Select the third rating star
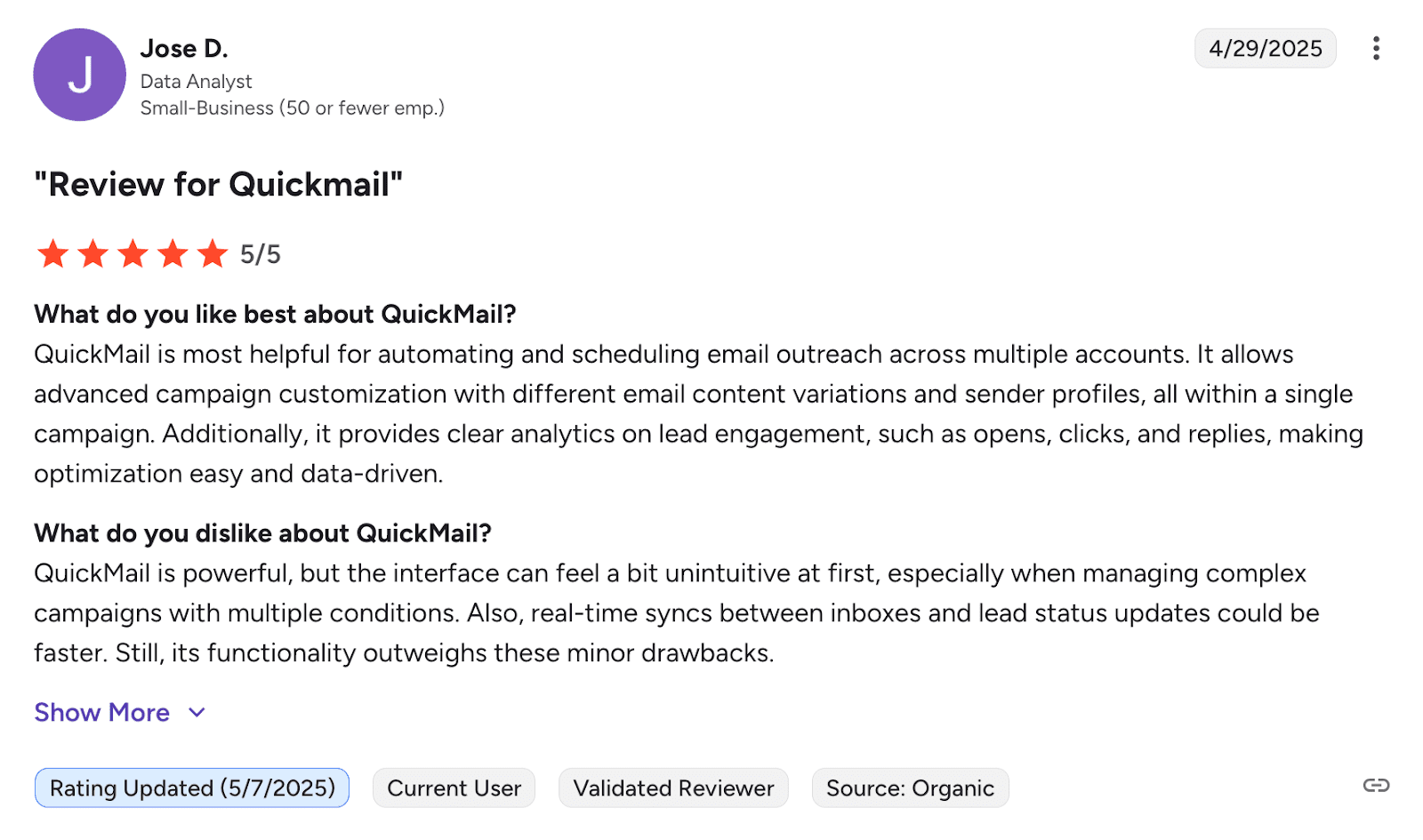Image resolution: width=1423 pixels, height=840 pixels. (133, 254)
